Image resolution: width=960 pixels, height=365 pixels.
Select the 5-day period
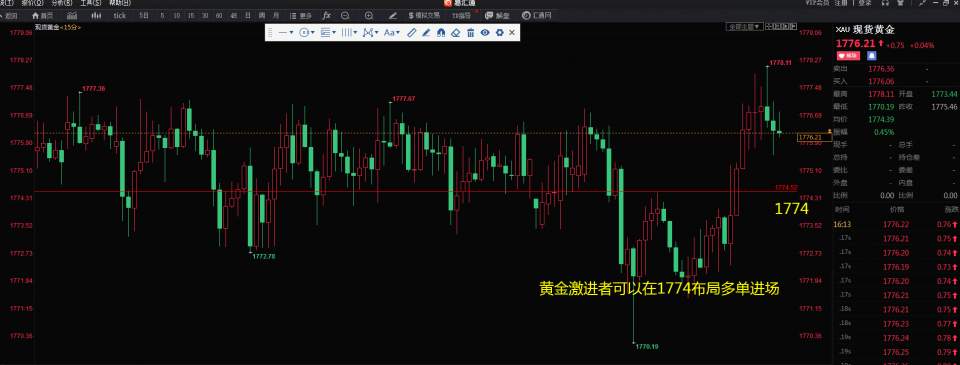[x=144, y=15]
